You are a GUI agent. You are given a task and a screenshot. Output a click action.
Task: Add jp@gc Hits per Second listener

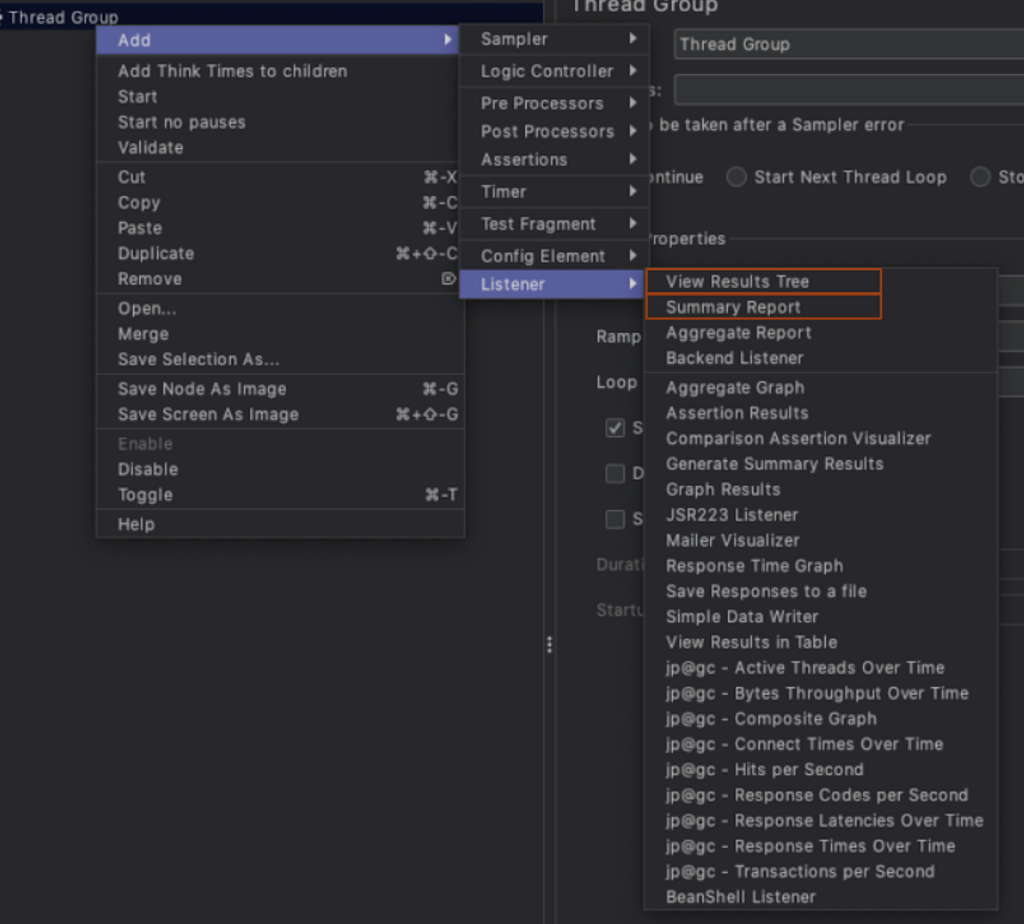pyautogui.click(x=764, y=769)
